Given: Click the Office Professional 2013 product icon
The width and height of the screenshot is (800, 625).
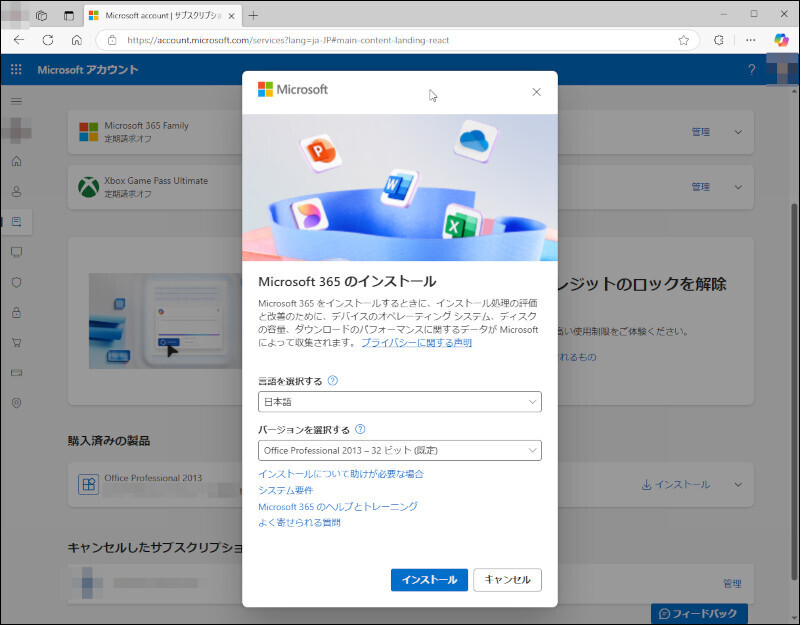Looking at the screenshot, I should [x=88, y=484].
